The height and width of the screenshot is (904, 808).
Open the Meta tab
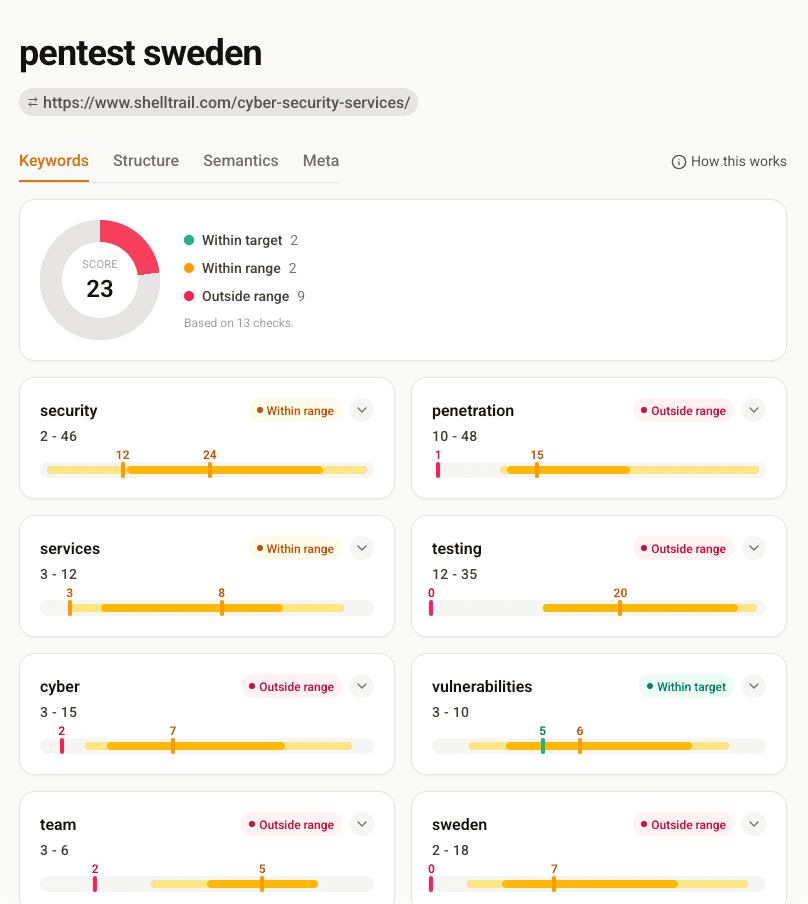[x=320, y=160]
